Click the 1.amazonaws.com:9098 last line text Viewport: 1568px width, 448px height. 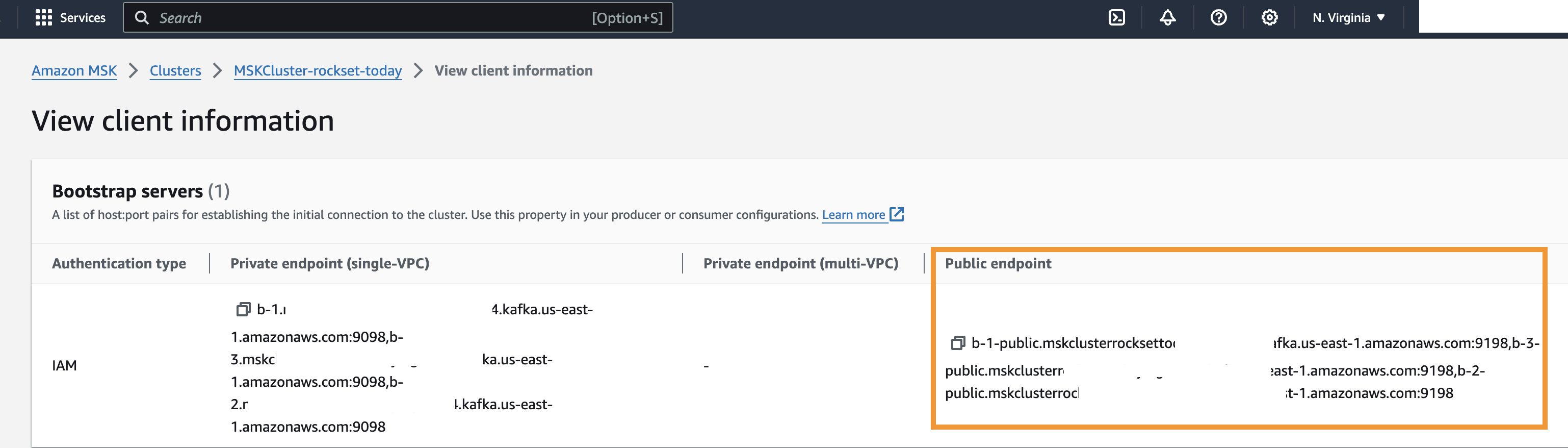click(x=308, y=427)
